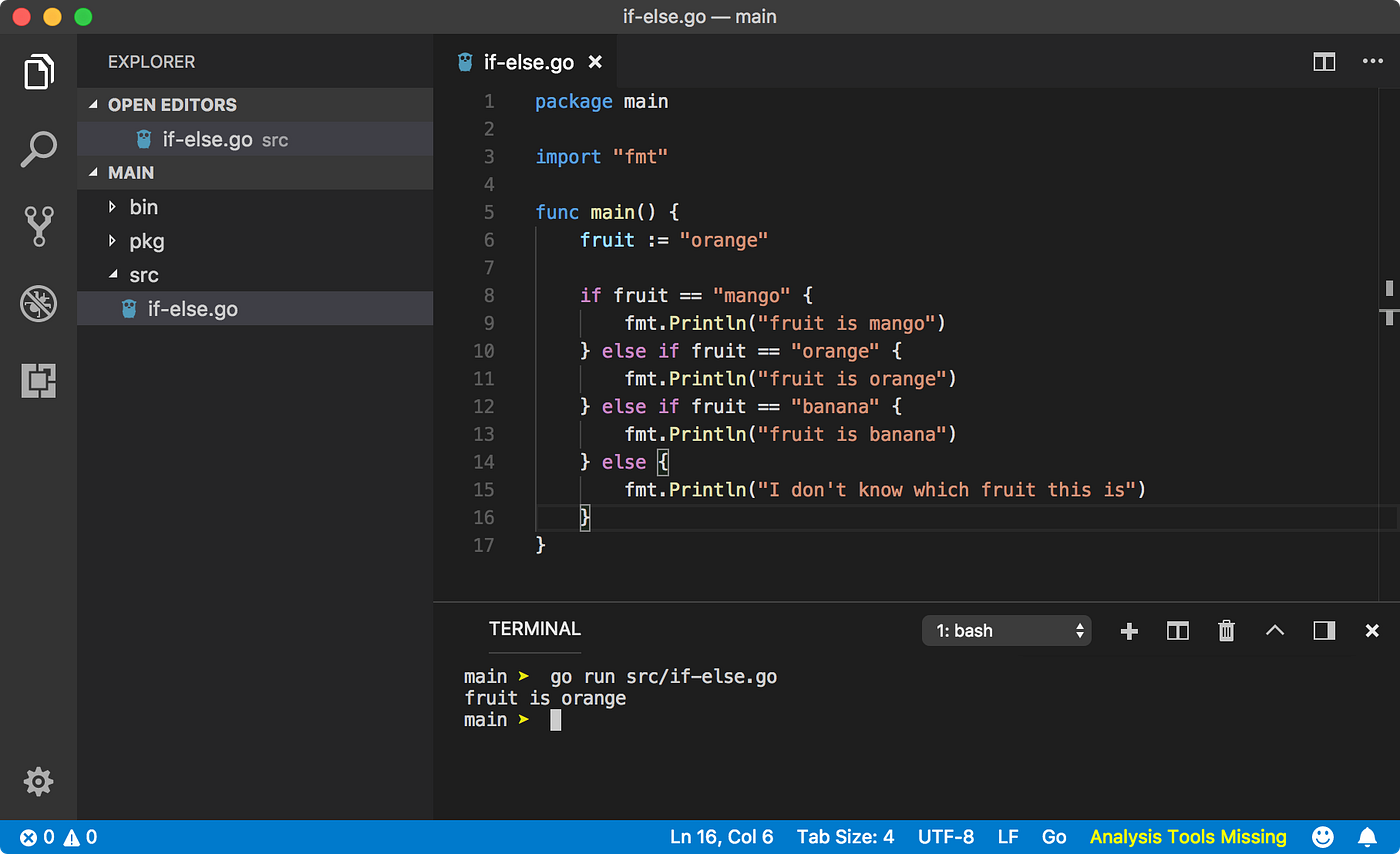Split the terminal view
This screenshot has width=1400, height=854.
[1177, 630]
